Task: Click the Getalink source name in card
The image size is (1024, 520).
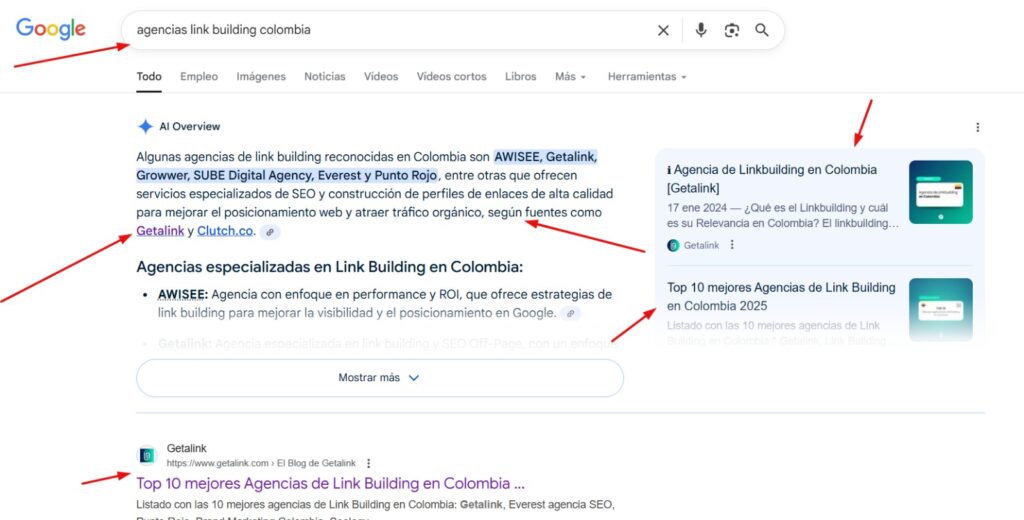Action: (x=701, y=246)
